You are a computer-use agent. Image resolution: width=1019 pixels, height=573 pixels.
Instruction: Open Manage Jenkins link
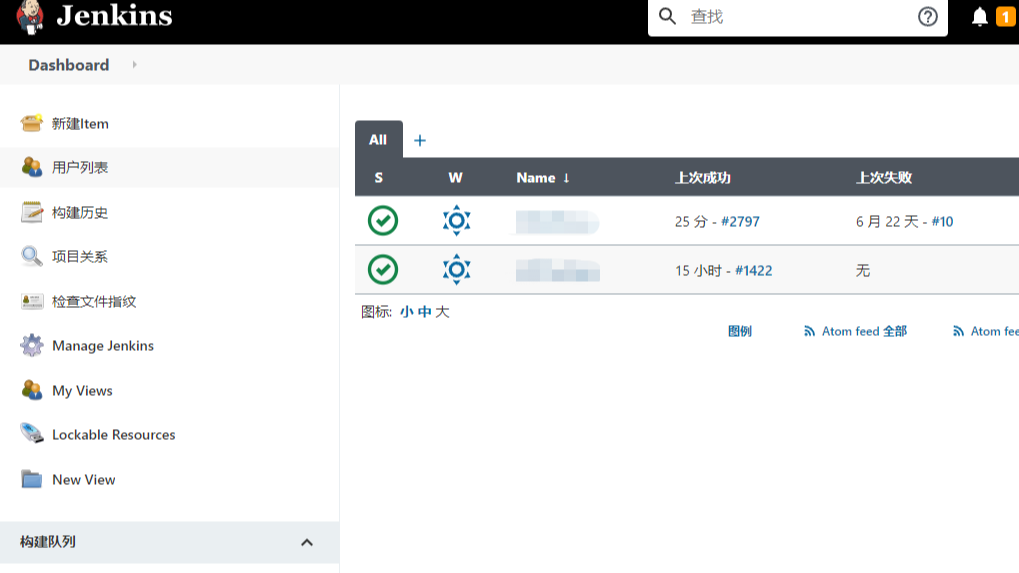[x=103, y=346]
